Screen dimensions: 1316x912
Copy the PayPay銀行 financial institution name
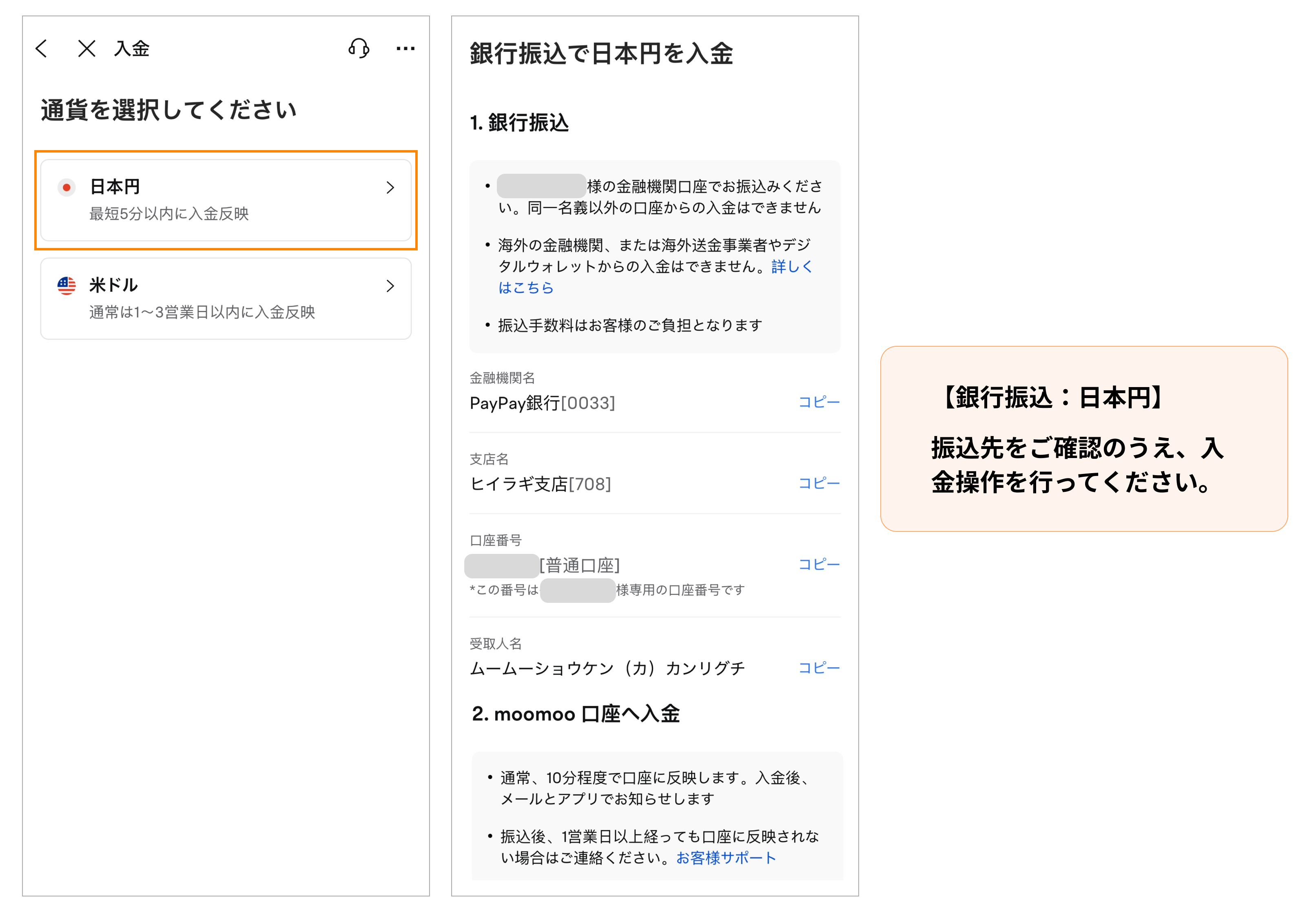pyautogui.click(x=818, y=402)
